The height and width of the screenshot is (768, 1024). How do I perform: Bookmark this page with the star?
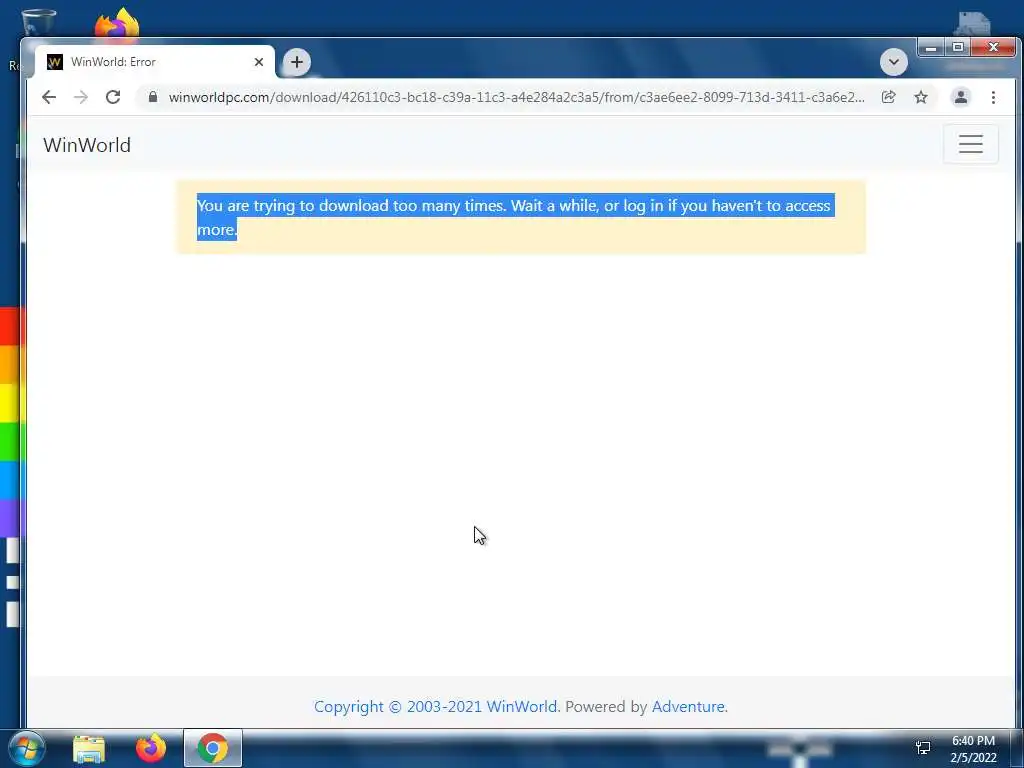(x=921, y=97)
